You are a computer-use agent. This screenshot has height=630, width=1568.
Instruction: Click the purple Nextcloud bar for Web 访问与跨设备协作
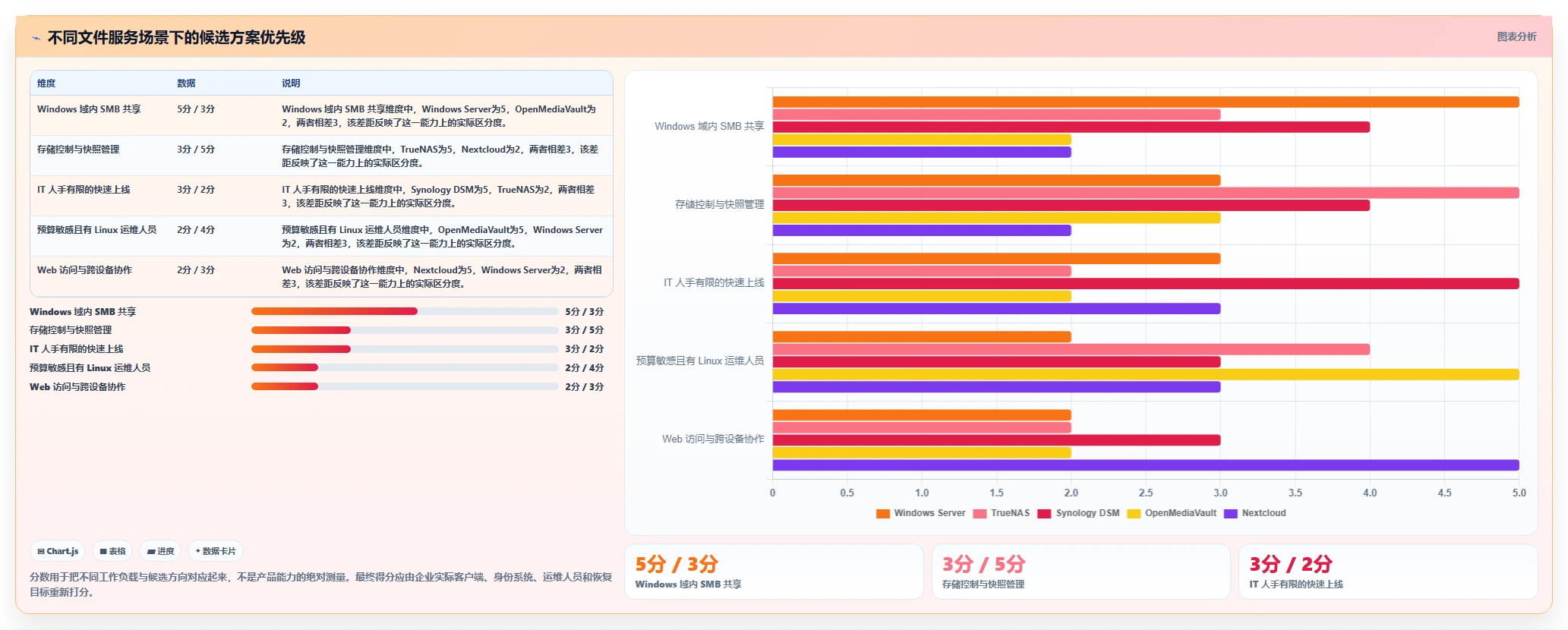coord(1146,465)
